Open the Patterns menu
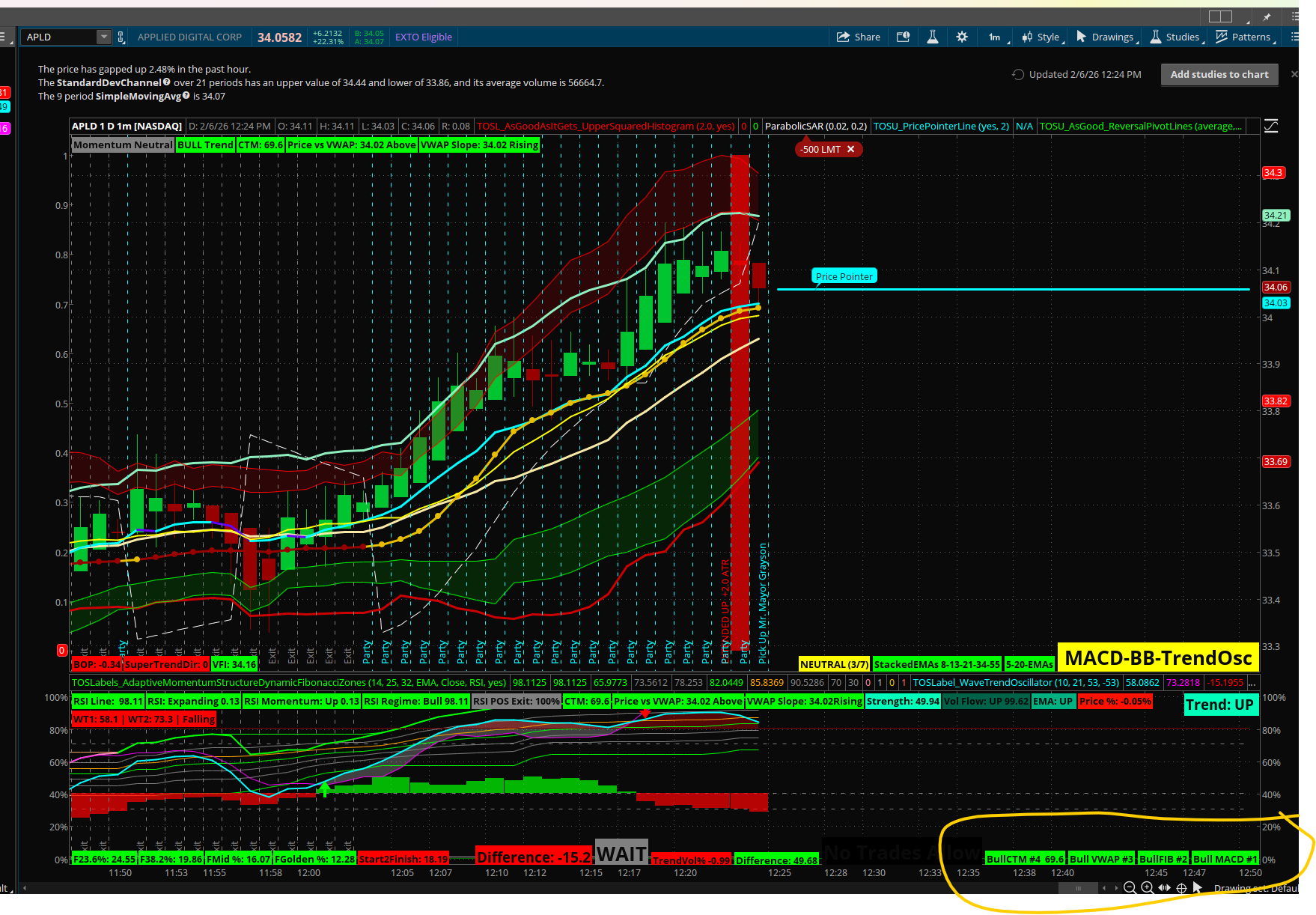Image resolution: width=1316 pixels, height=915 pixels. pos(1245,37)
